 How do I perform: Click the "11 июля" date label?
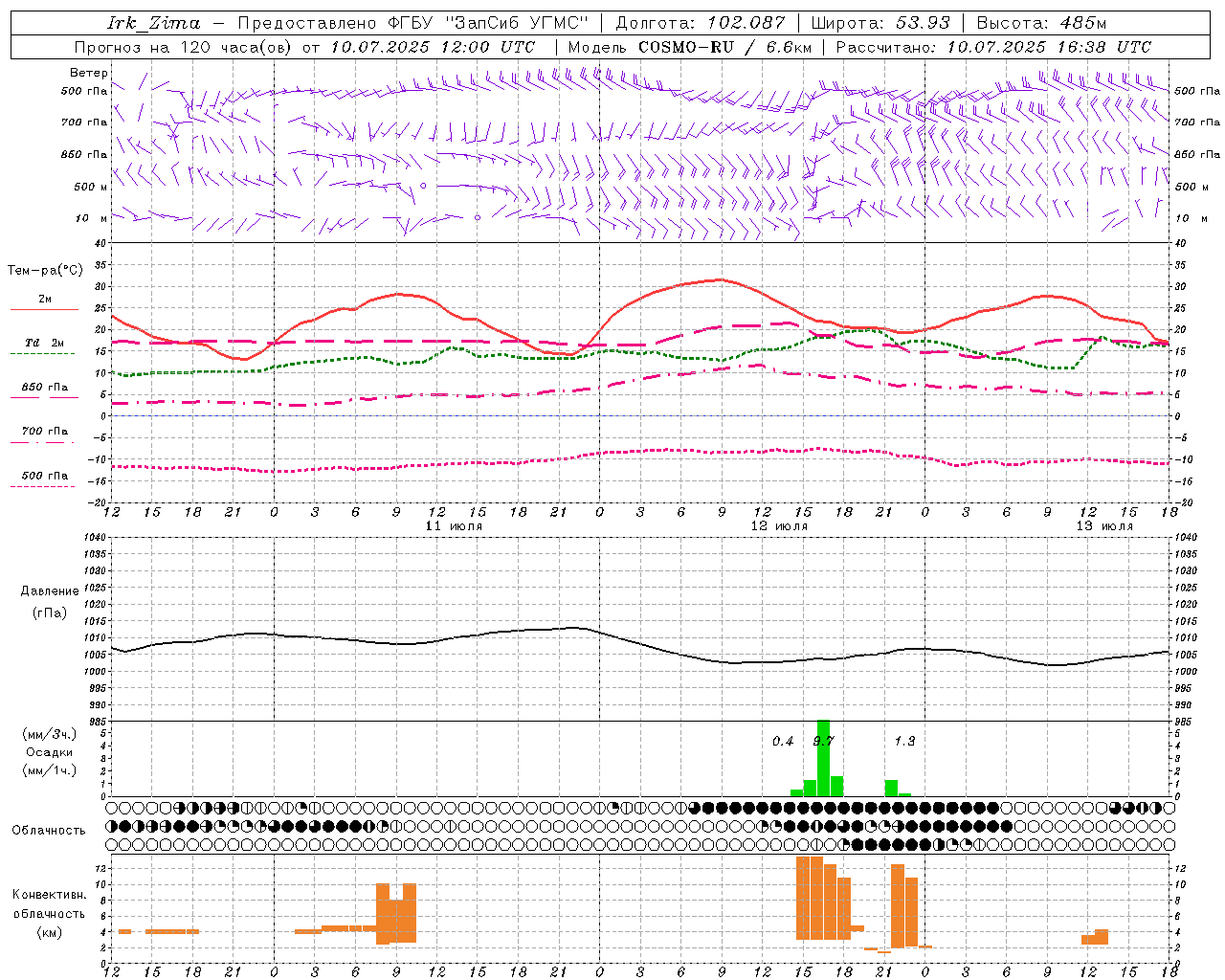pos(454,526)
